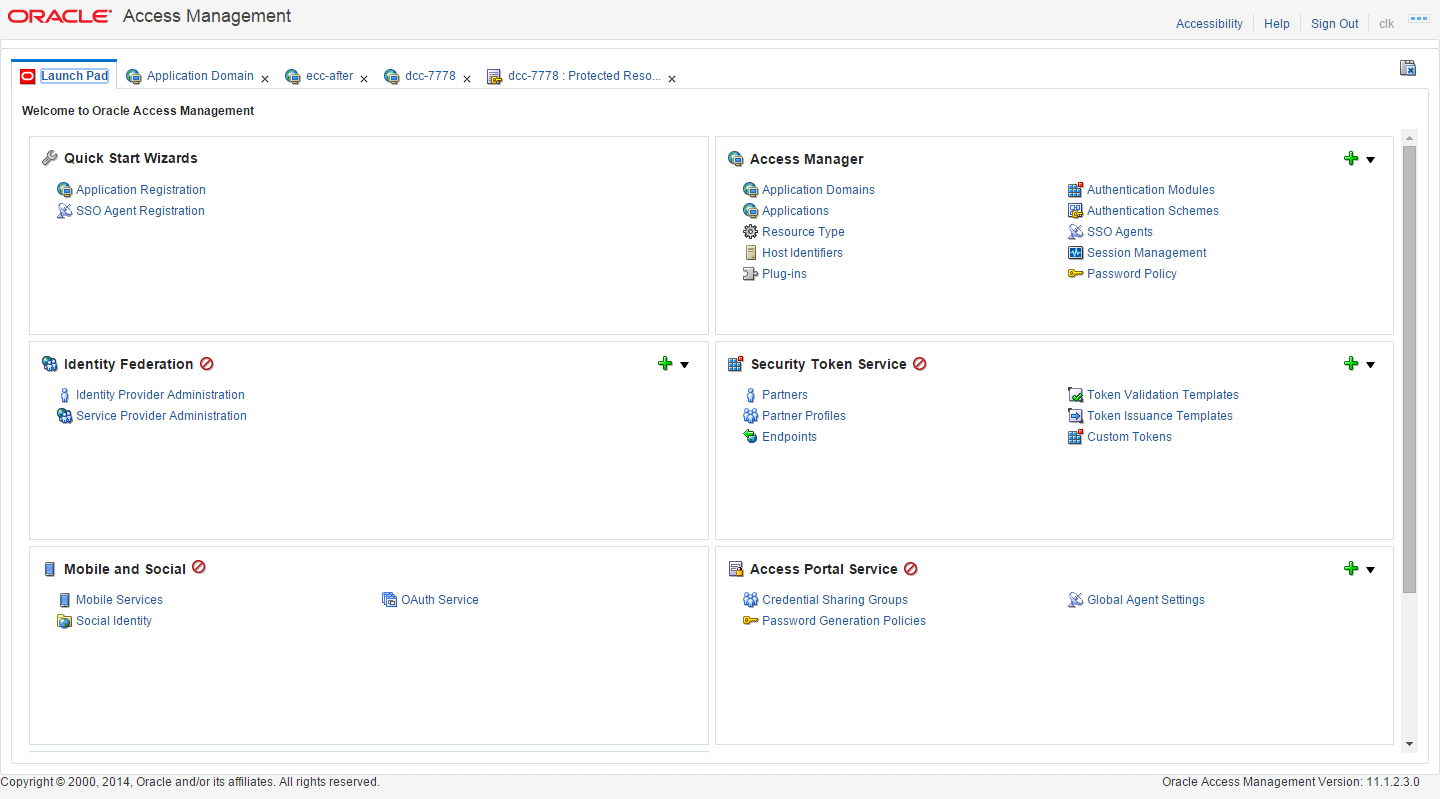1440x799 pixels.
Task: Click the green plus in Security Token Service panel
Action: [x=1351, y=364]
